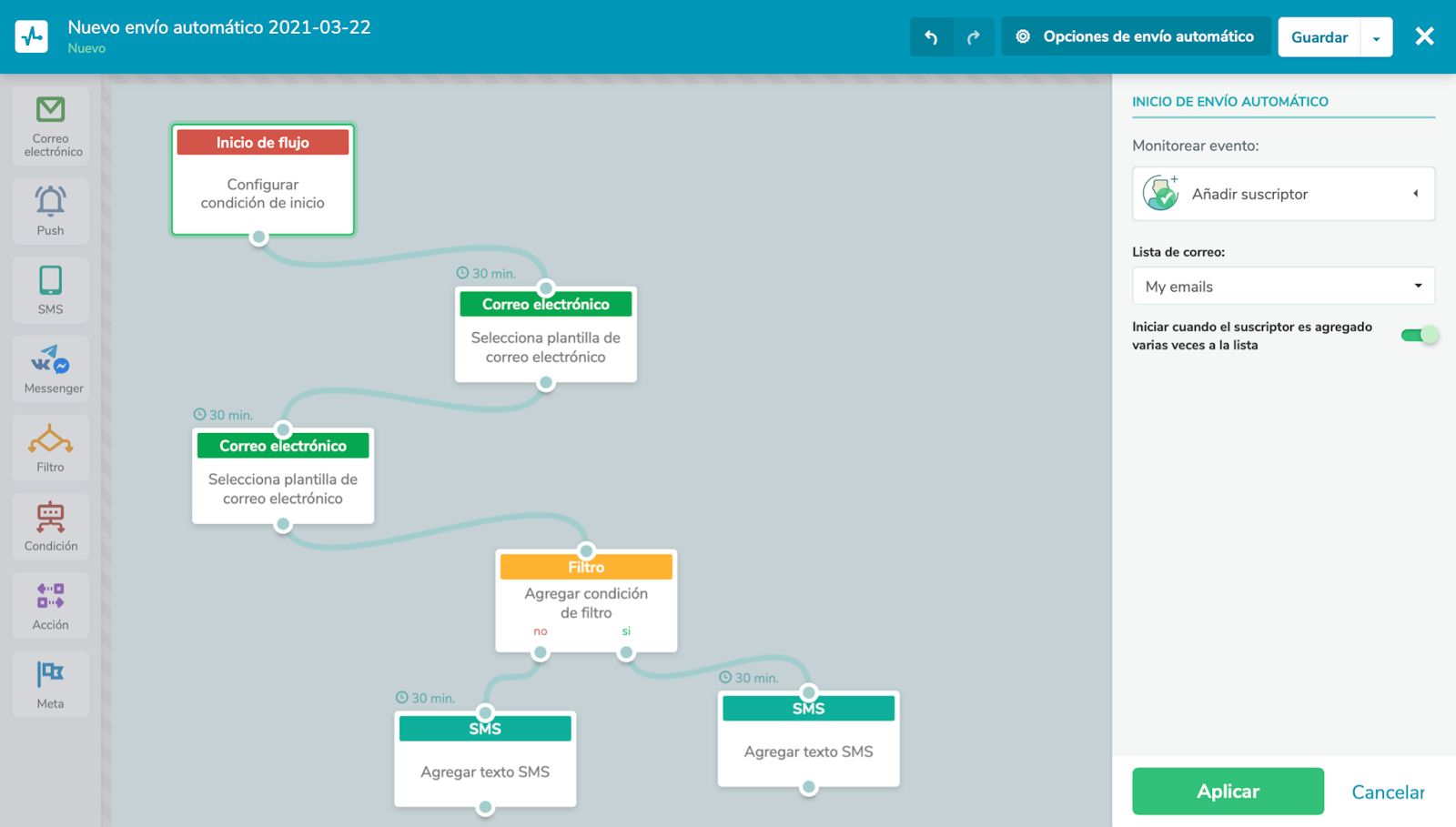
Task: Click the undo arrow icon
Action: coord(931,36)
